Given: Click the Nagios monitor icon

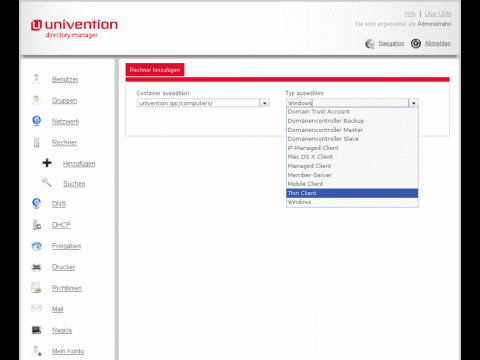Looking at the screenshot, I should click(x=36, y=330).
